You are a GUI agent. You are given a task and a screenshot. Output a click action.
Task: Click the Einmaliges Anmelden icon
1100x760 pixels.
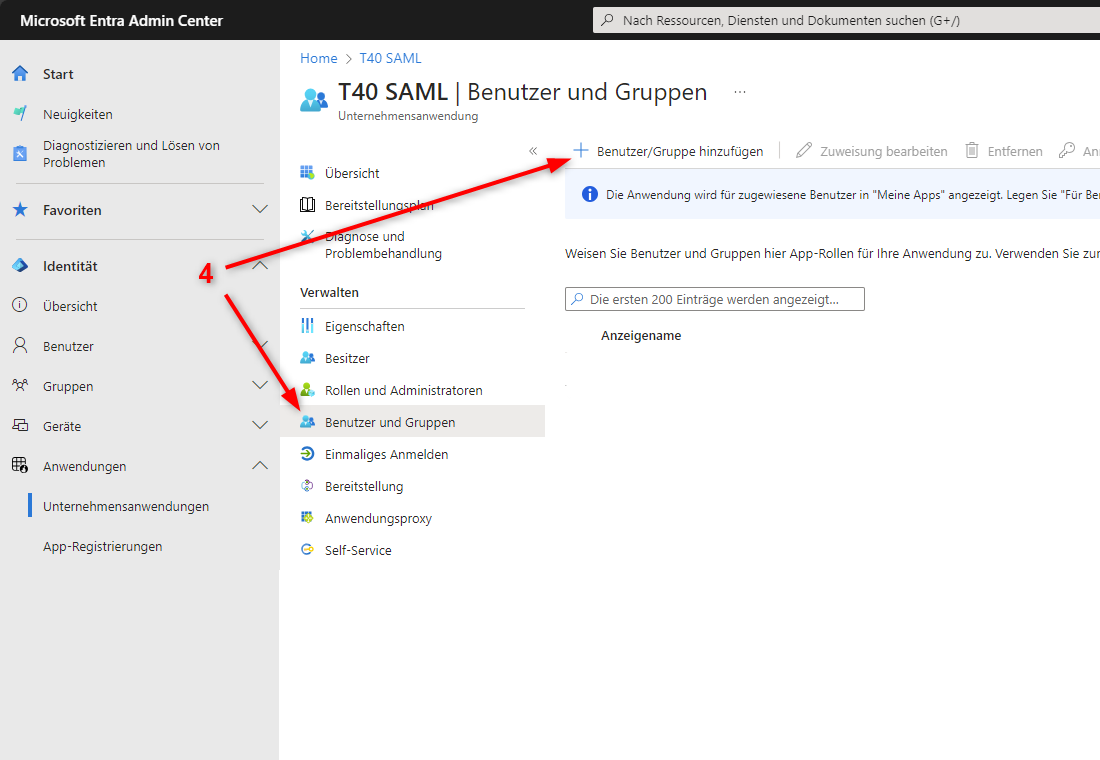click(x=307, y=454)
